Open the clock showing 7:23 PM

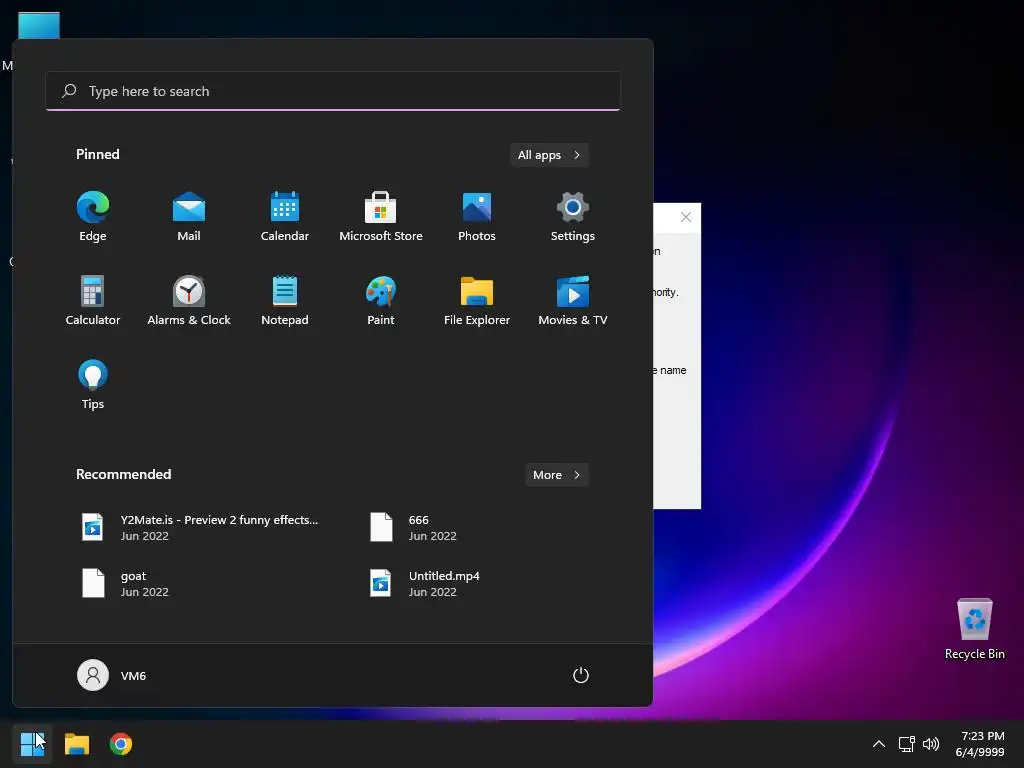pyautogui.click(x=980, y=744)
